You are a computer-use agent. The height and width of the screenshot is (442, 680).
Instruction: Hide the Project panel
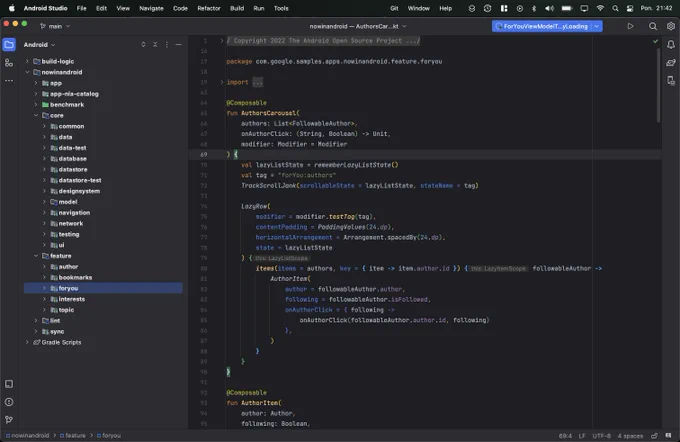click(x=179, y=45)
